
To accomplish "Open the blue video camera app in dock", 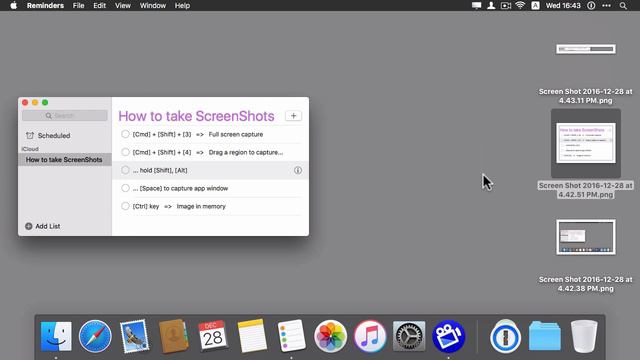I will [x=448, y=336].
